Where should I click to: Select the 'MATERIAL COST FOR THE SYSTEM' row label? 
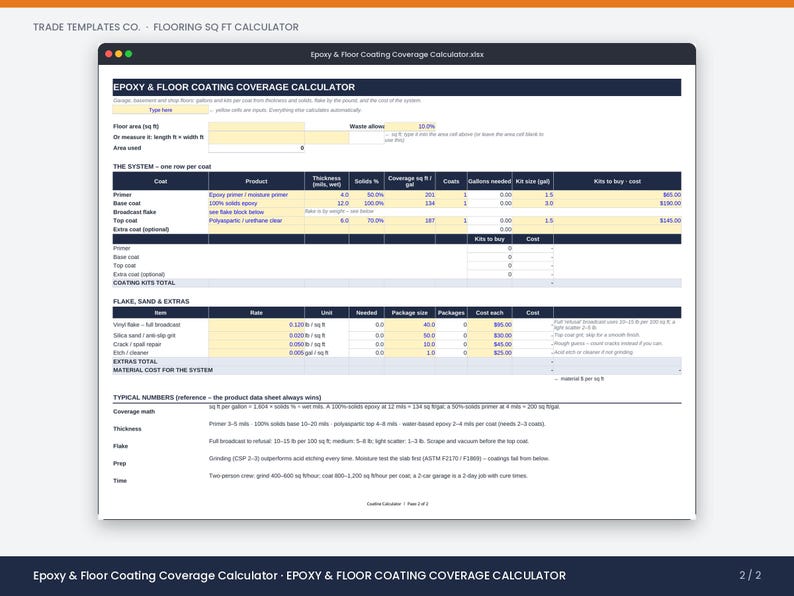(x=163, y=370)
